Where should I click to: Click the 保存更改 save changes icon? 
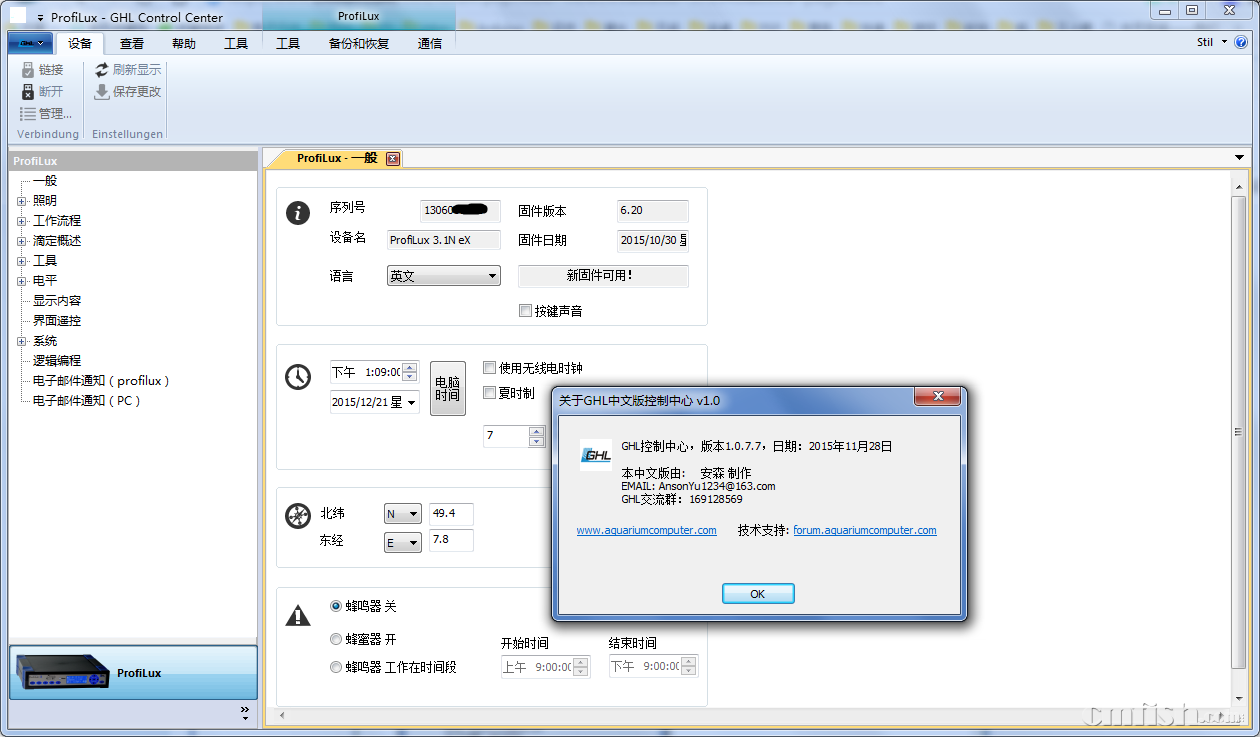[x=102, y=92]
